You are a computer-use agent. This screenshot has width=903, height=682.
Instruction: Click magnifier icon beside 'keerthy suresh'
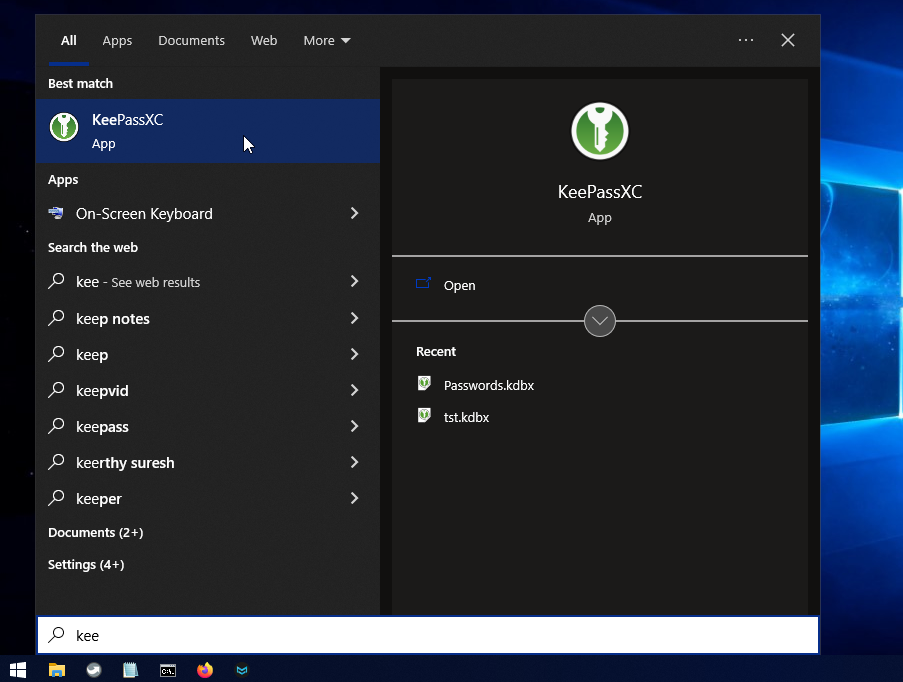pyautogui.click(x=56, y=462)
